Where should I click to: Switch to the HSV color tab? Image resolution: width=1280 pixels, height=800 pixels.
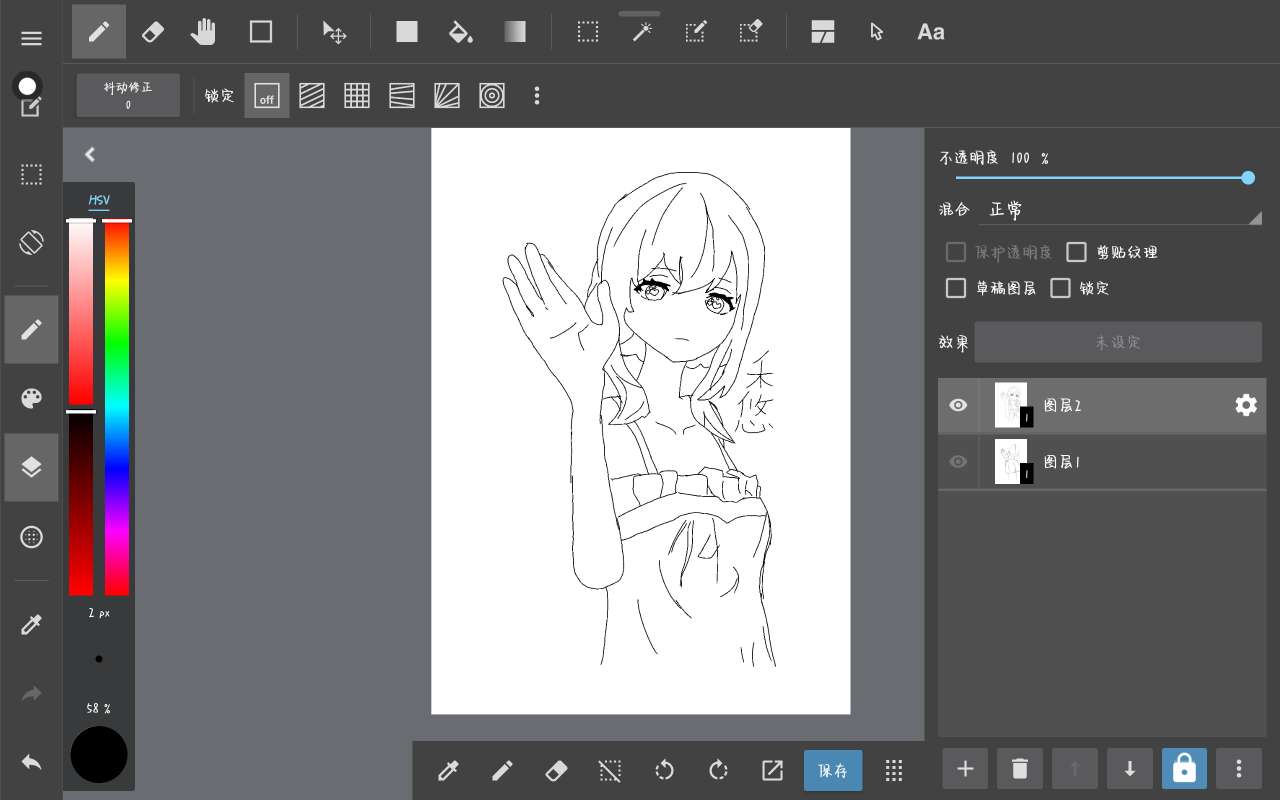(99, 200)
